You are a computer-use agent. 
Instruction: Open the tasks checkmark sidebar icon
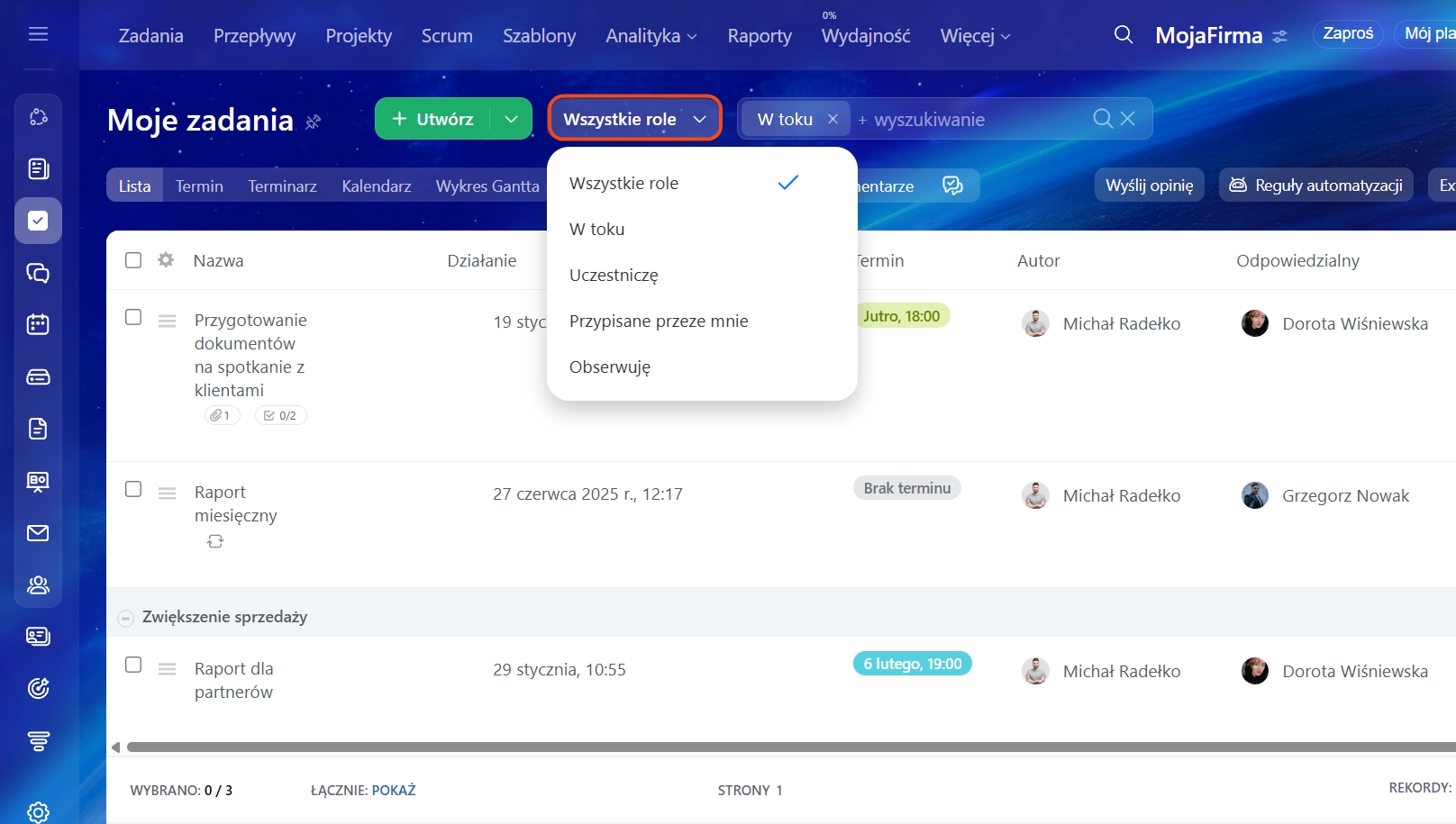pos(38,221)
